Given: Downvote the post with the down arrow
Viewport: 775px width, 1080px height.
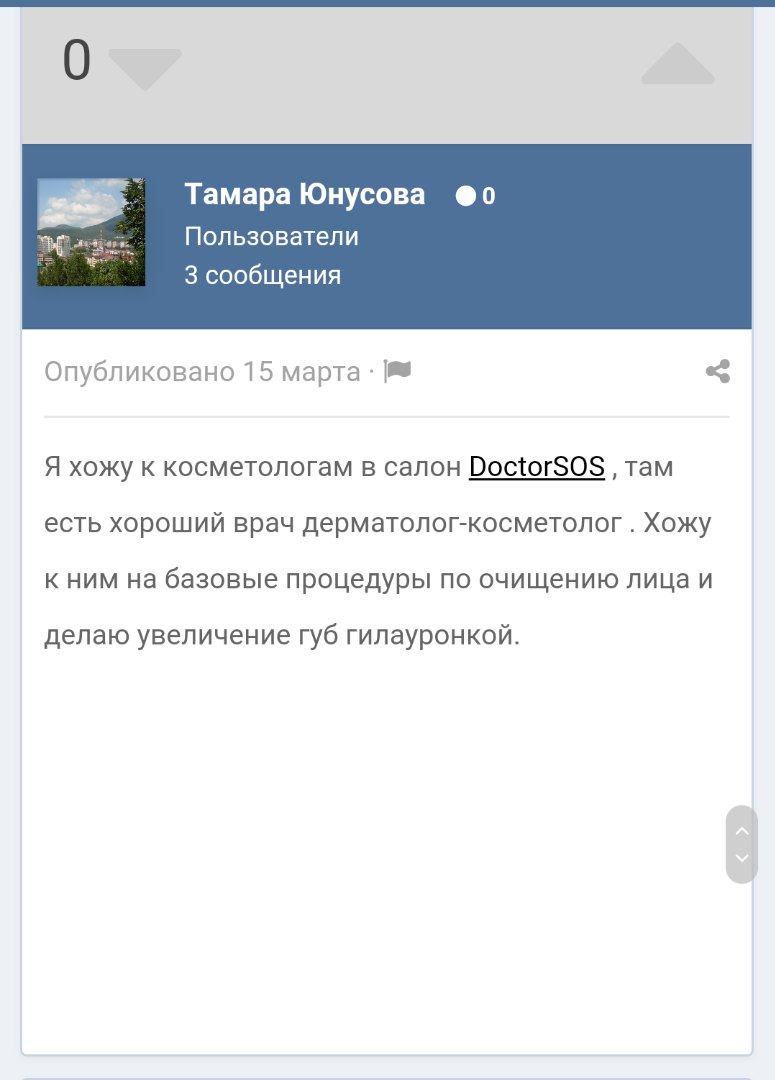Looking at the screenshot, I should point(145,69).
